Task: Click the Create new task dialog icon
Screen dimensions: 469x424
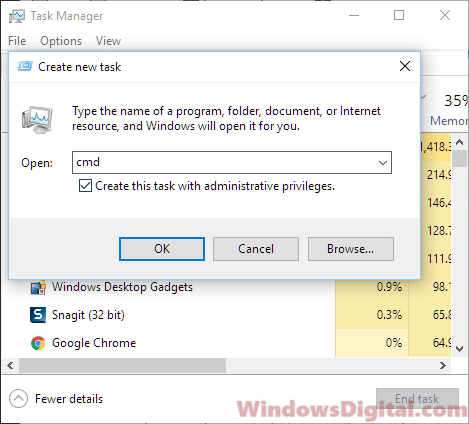Action: click(x=25, y=66)
